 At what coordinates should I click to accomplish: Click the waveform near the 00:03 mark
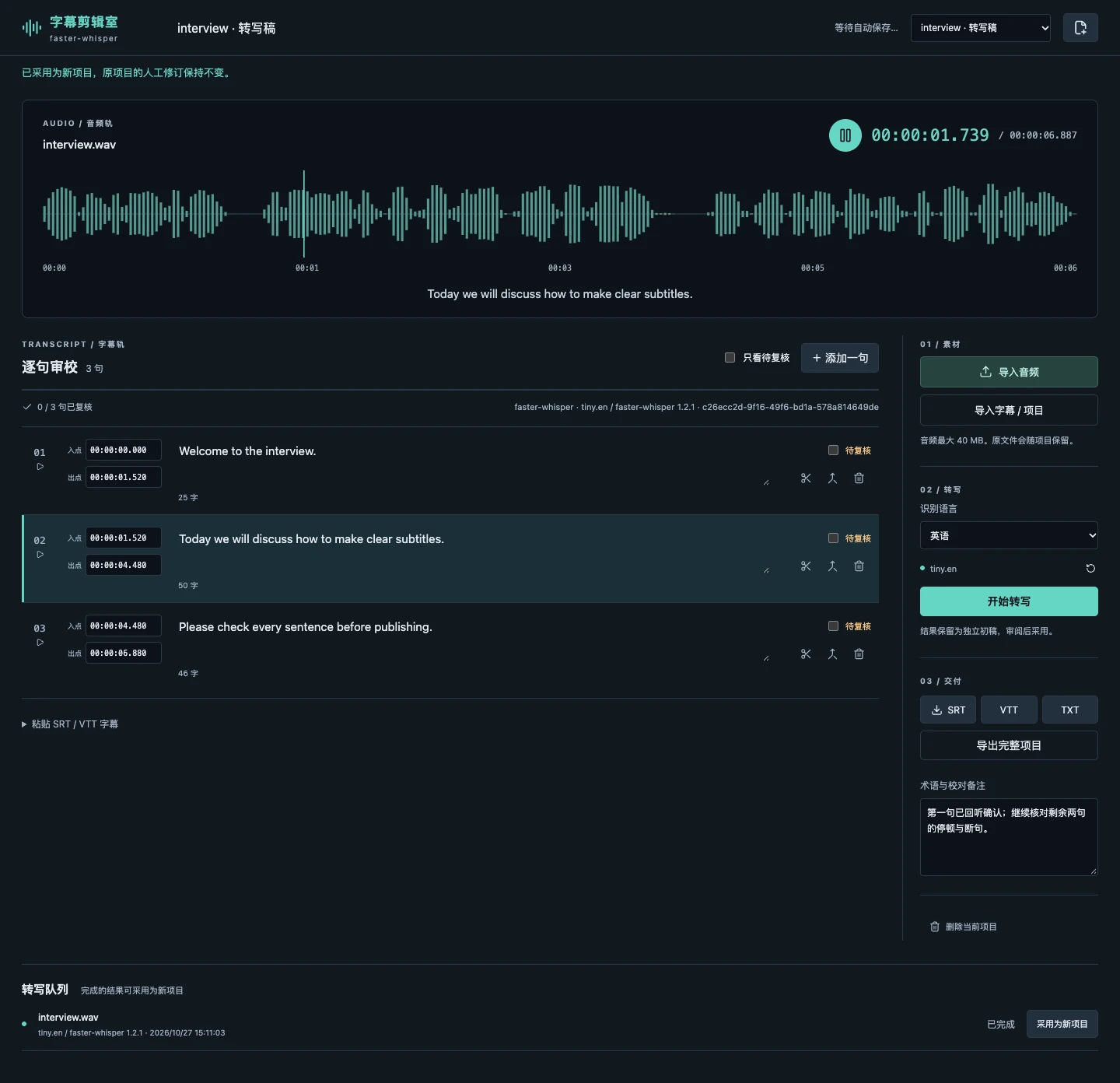[560, 214]
